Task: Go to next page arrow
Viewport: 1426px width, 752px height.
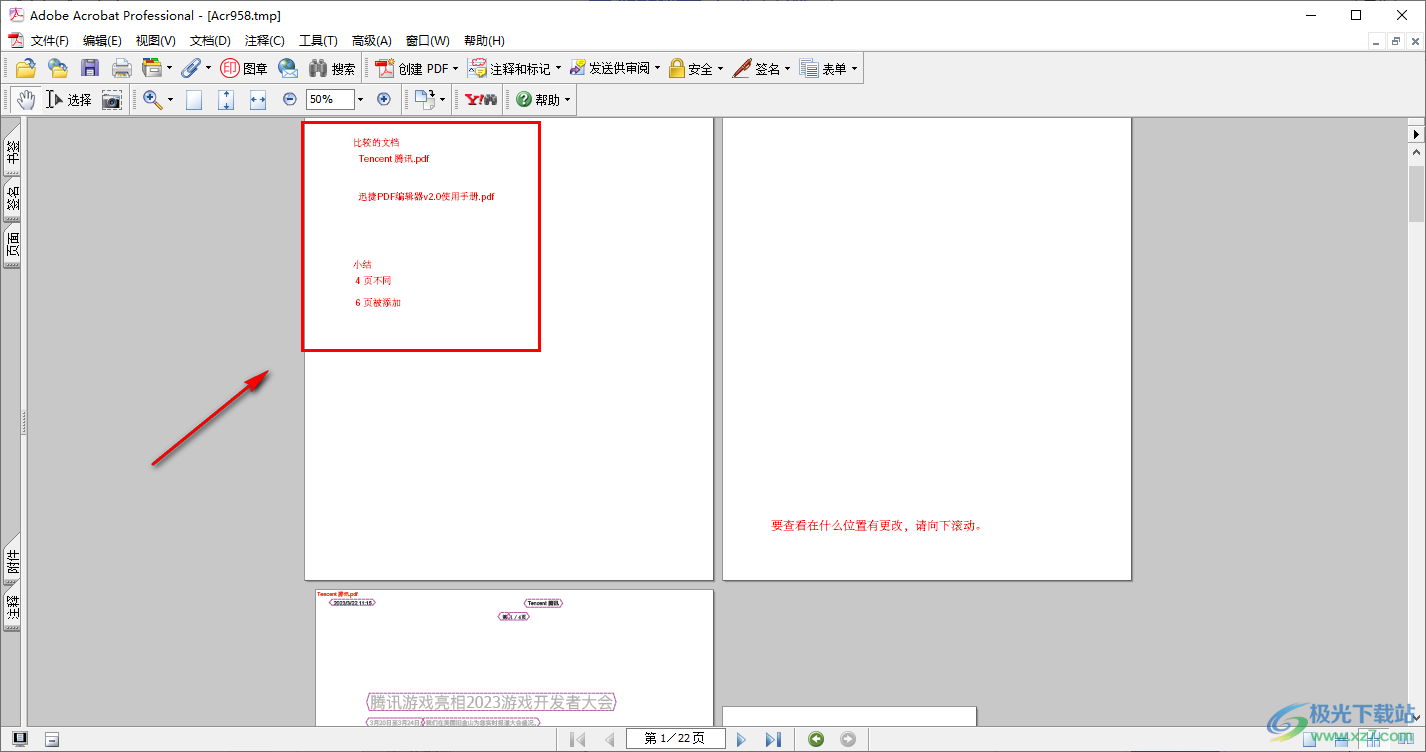Action: point(741,739)
